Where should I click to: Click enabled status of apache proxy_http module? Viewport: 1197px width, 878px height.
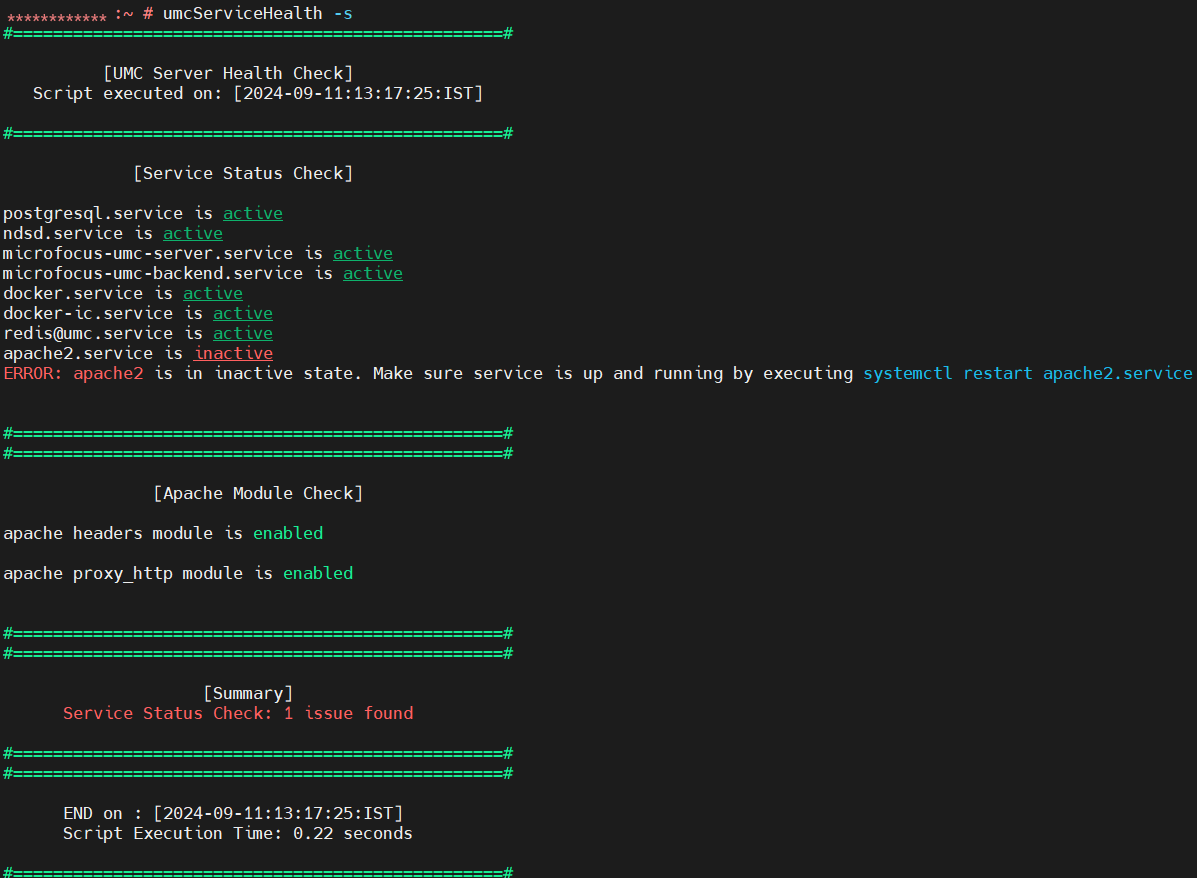coord(318,574)
